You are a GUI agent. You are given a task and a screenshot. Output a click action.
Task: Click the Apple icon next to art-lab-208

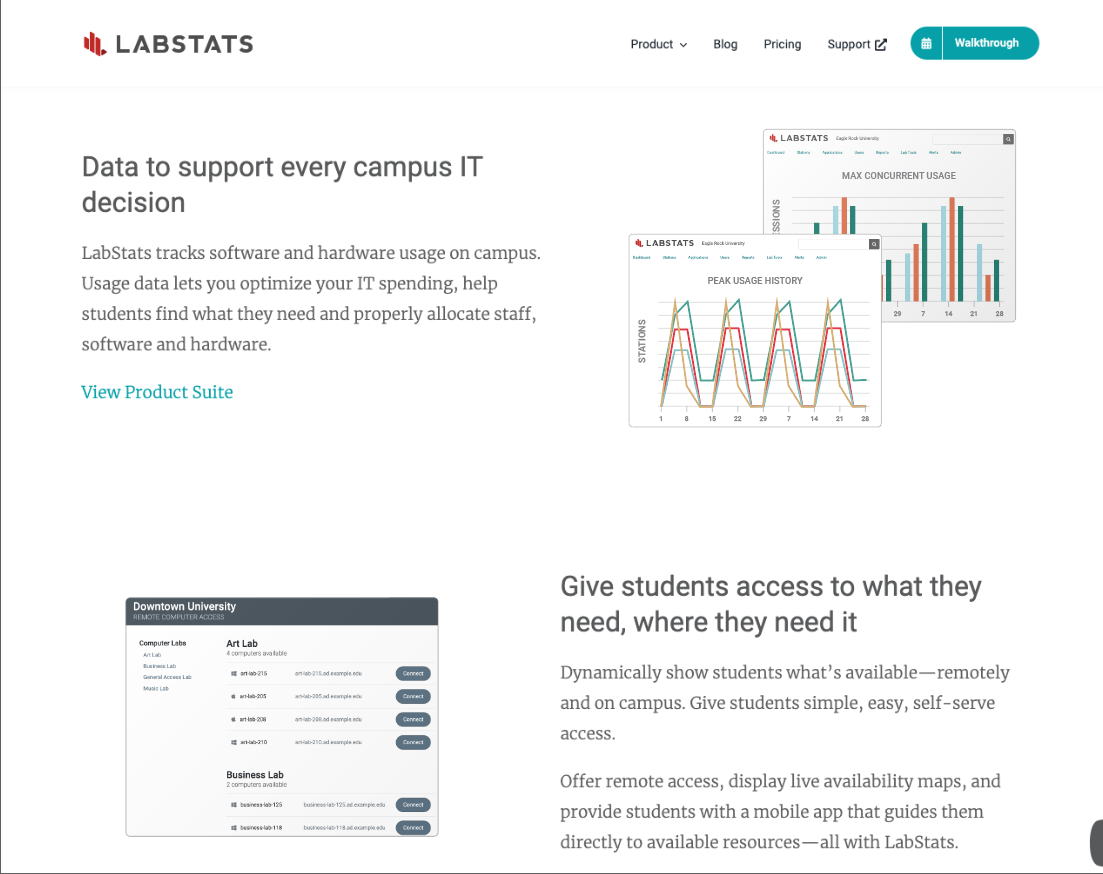[234, 719]
